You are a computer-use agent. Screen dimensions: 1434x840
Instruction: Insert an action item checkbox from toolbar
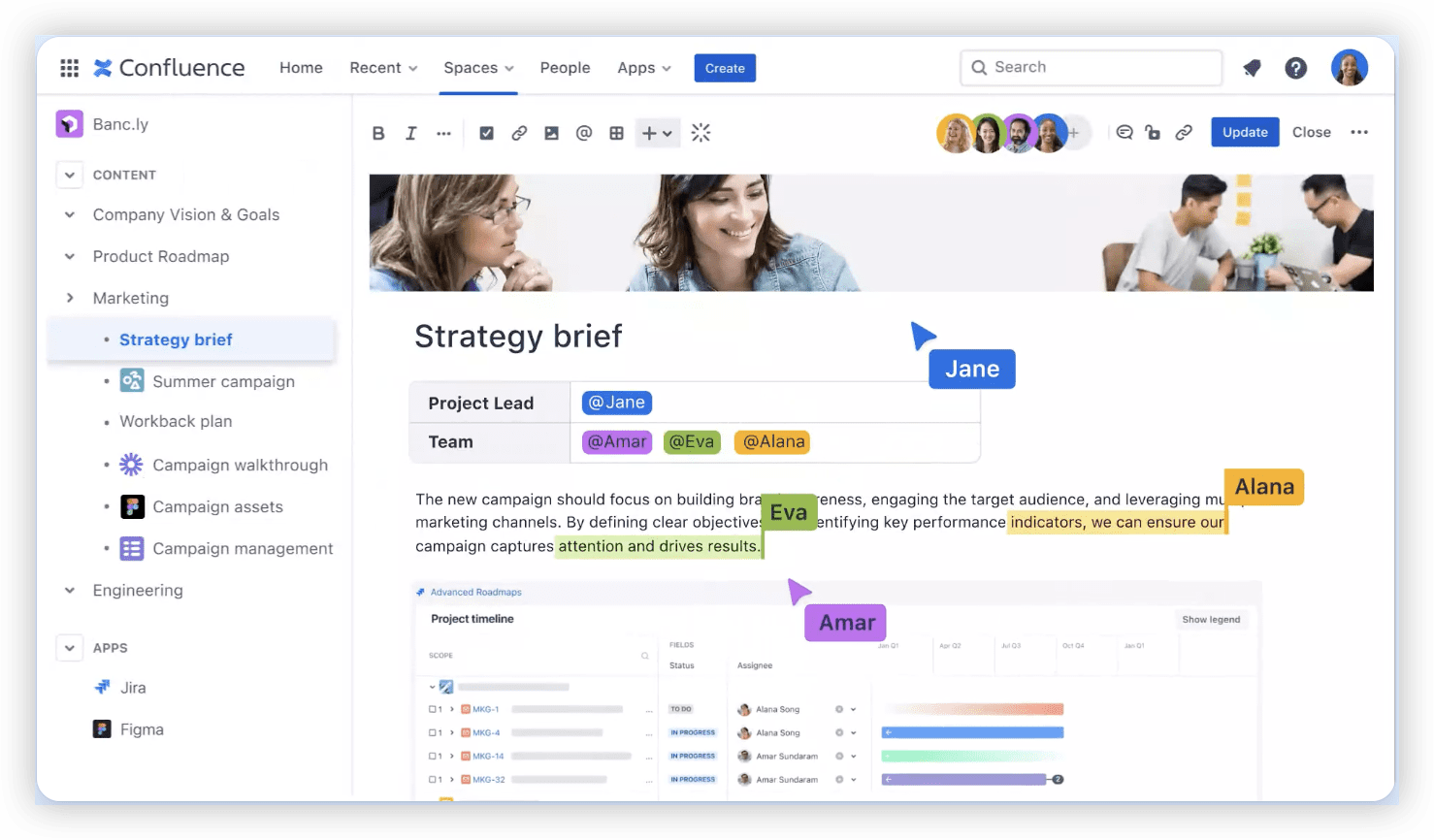486,133
